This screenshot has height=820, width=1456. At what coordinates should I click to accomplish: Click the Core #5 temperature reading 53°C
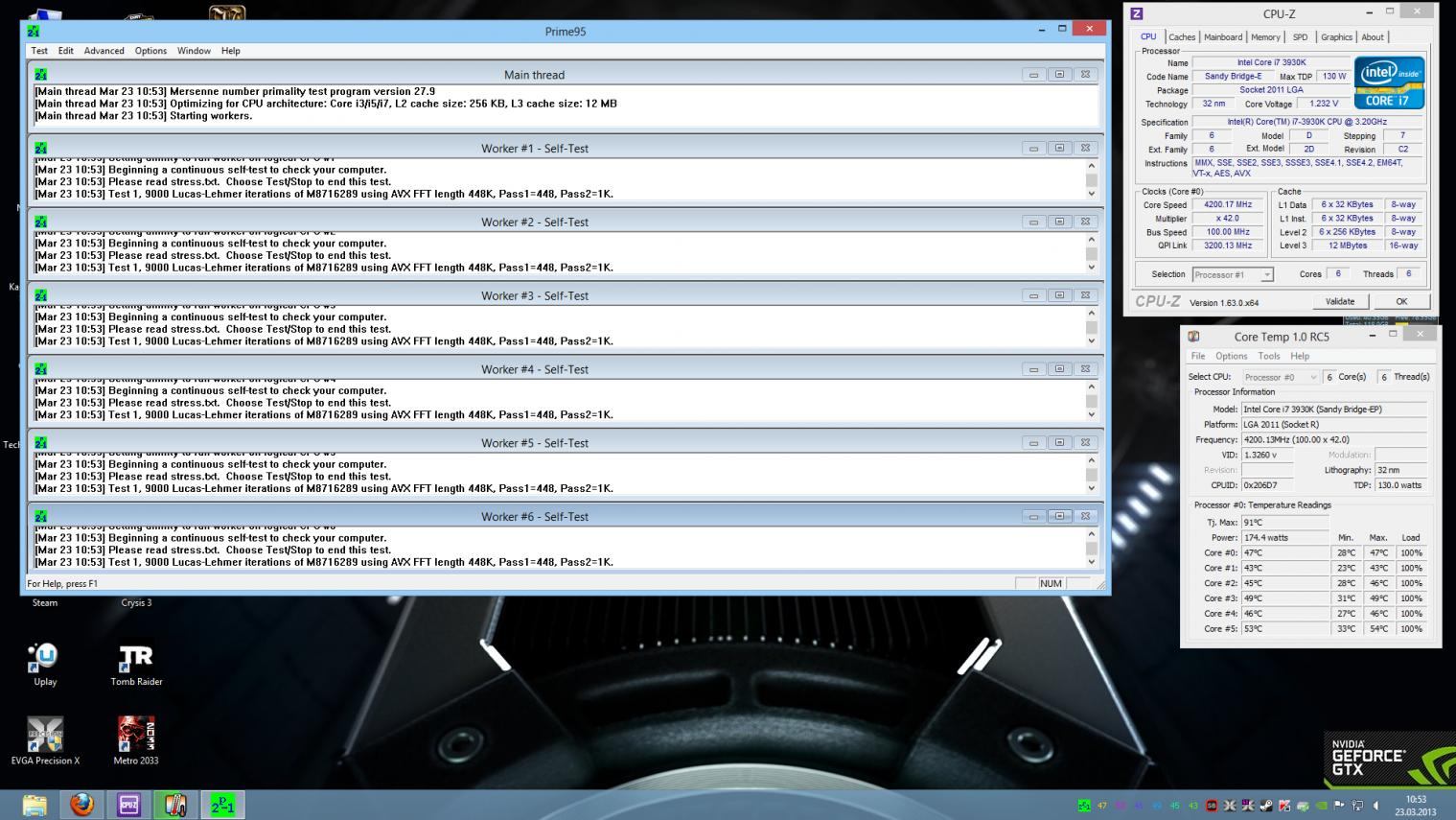(x=1284, y=629)
